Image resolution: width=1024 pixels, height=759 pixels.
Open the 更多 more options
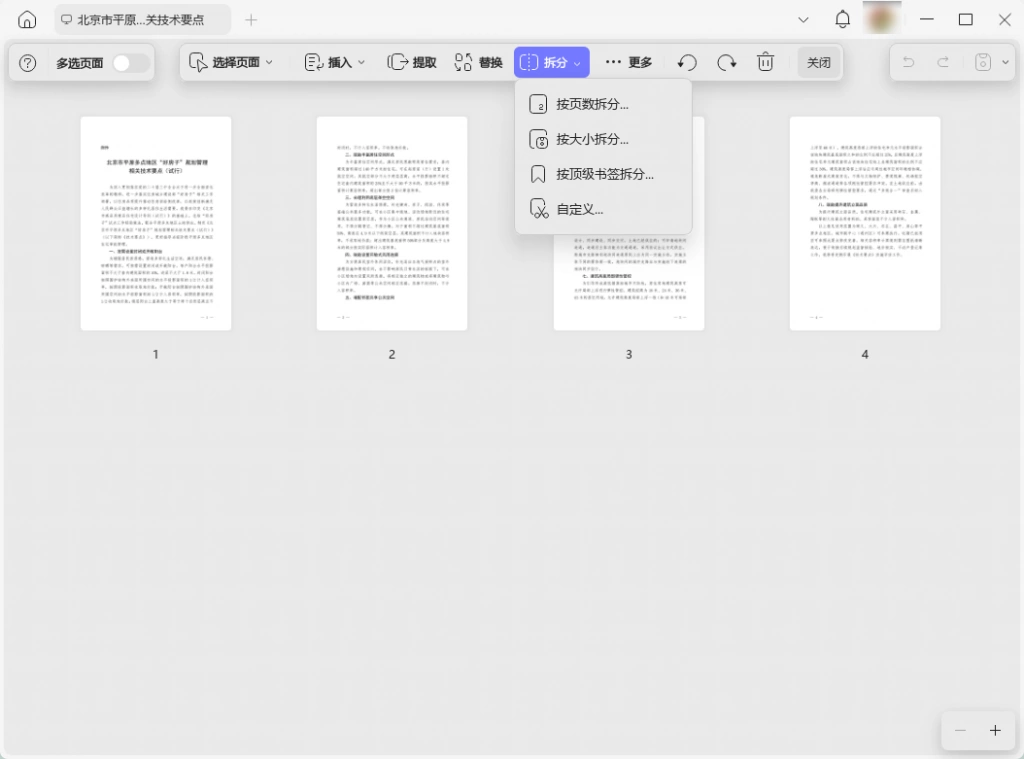coord(628,62)
